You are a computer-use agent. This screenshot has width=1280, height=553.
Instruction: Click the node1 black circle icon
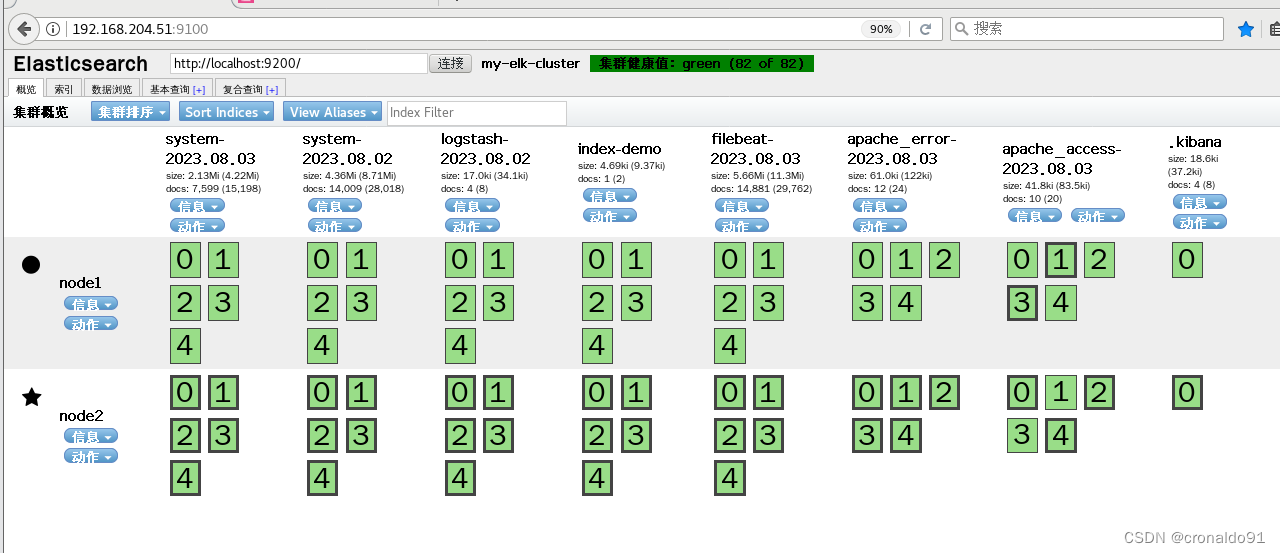[x=31, y=264]
